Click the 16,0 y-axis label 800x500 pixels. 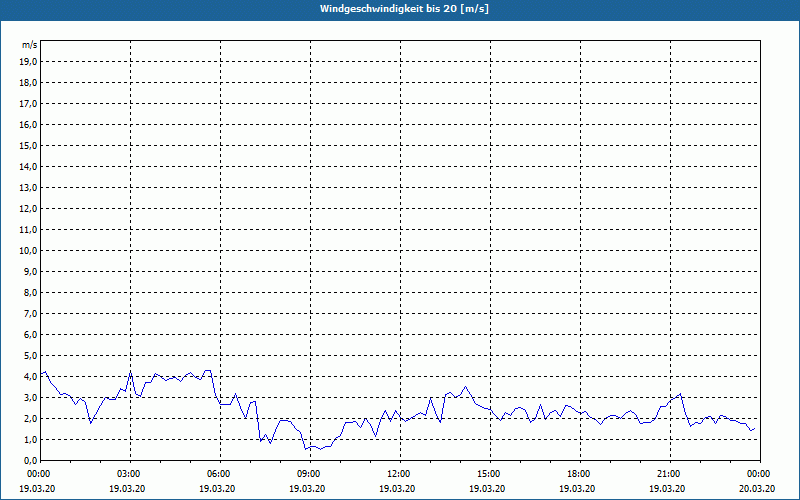pyautogui.click(x=28, y=124)
